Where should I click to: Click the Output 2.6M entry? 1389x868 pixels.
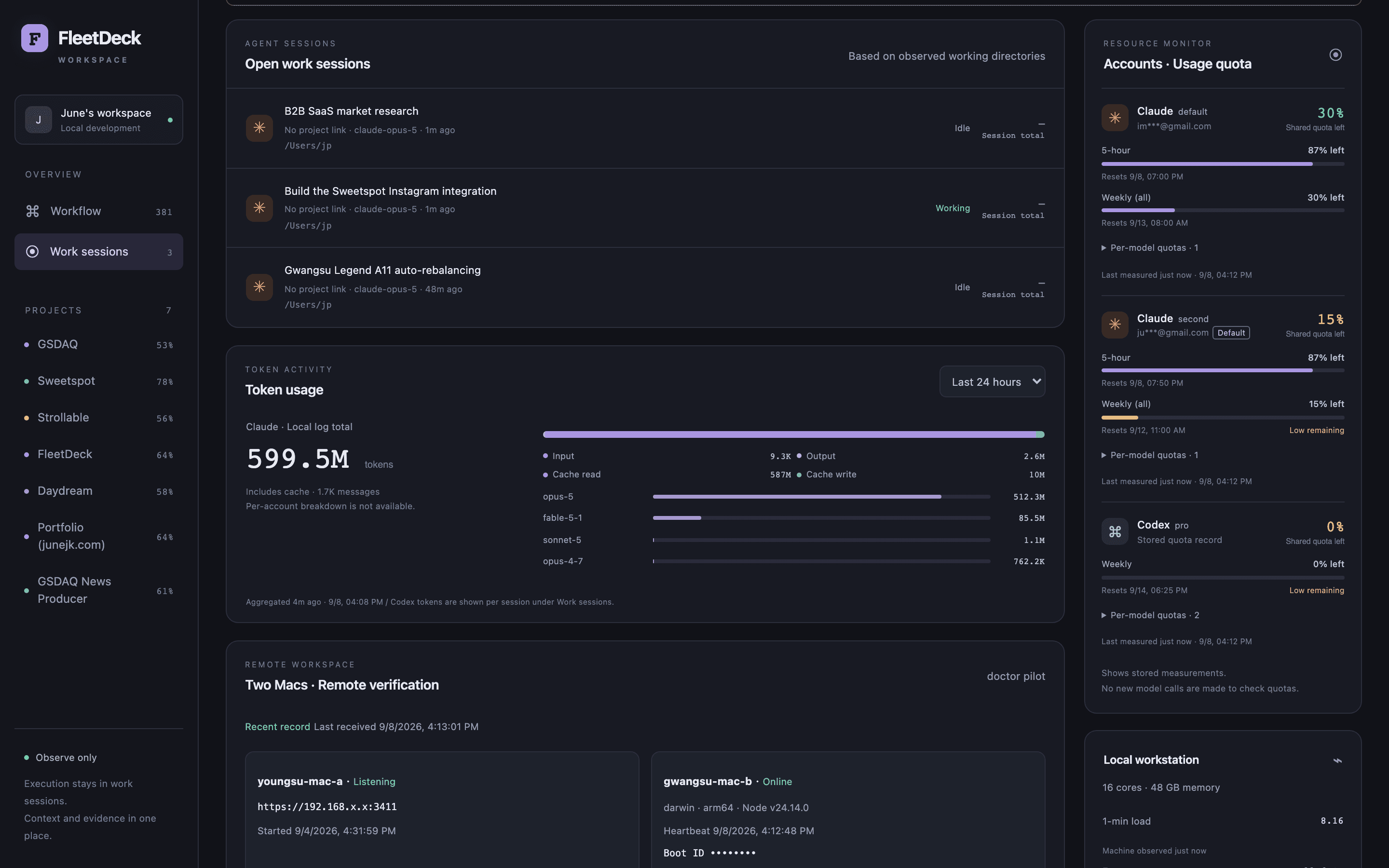point(921,456)
